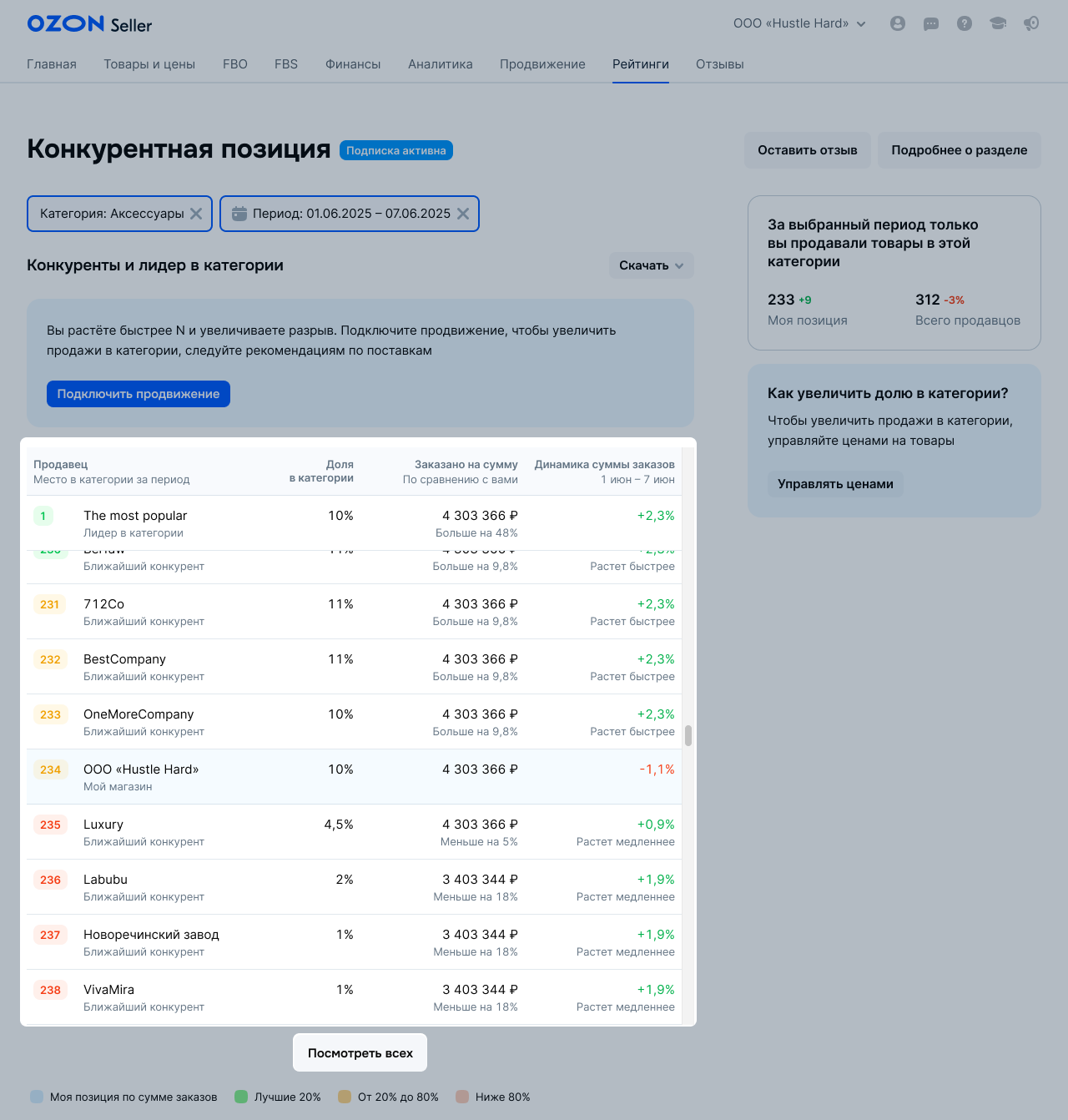Image resolution: width=1068 pixels, height=1120 pixels.
Task: Click the Ozon Seller logo
Action: [89, 24]
